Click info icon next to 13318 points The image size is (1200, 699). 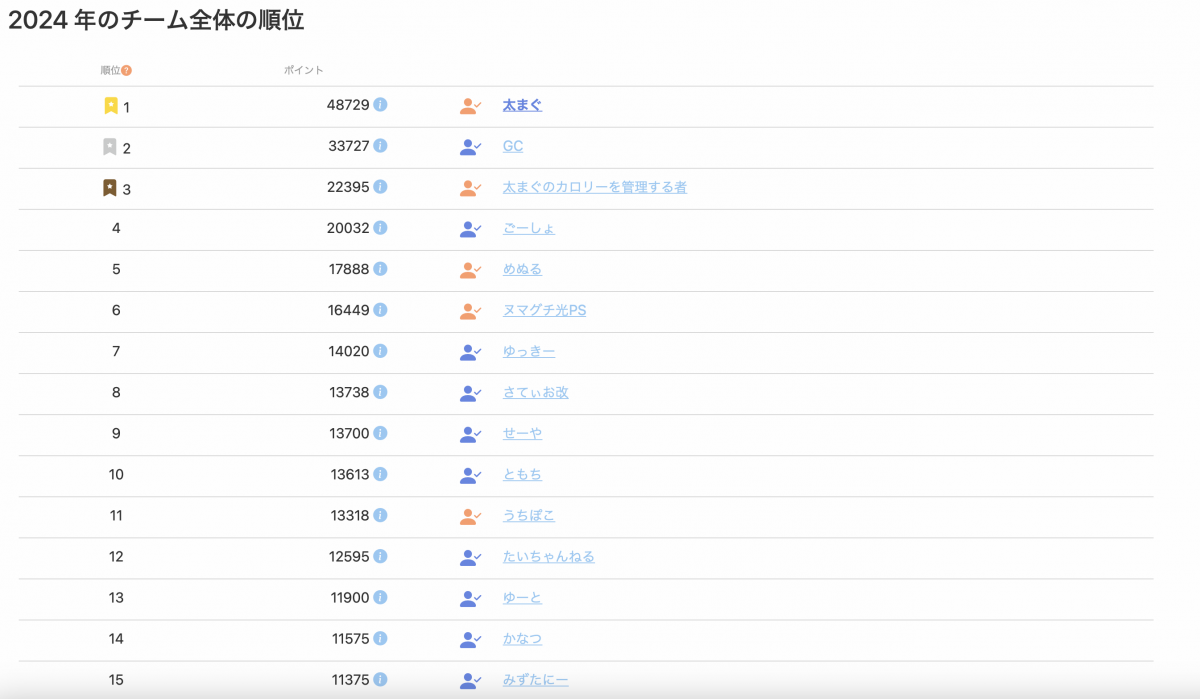click(381, 515)
